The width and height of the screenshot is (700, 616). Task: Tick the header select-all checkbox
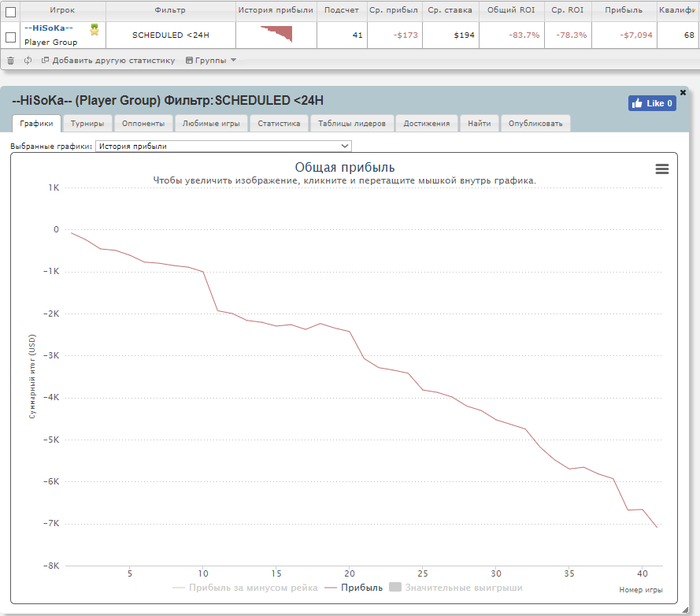click(10, 11)
